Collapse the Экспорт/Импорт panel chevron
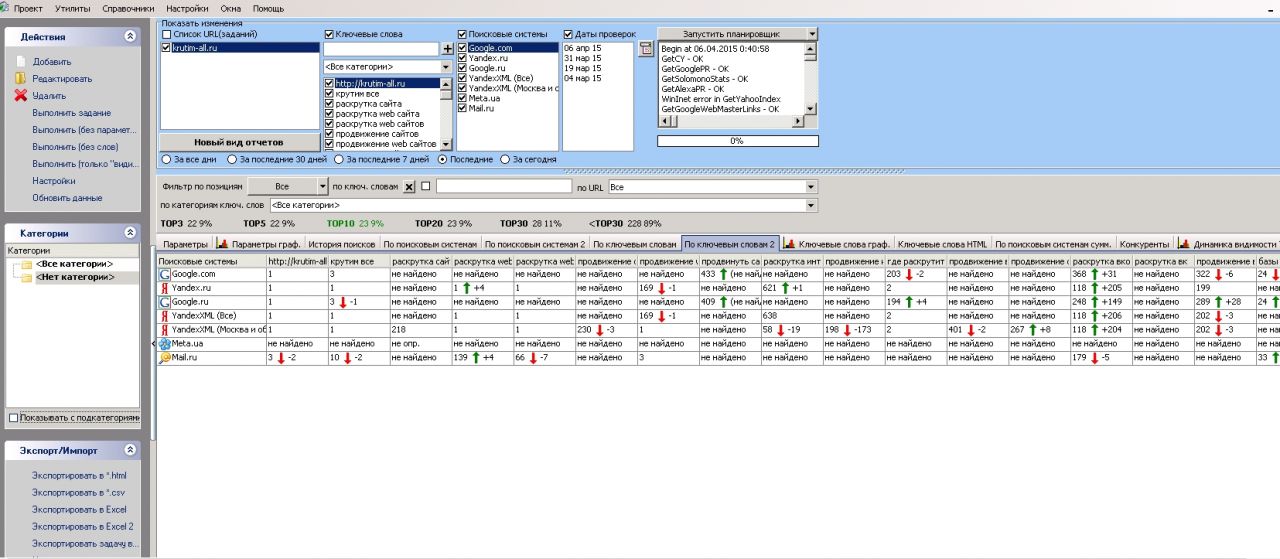The width and height of the screenshot is (1280, 559). pos(130,450)
